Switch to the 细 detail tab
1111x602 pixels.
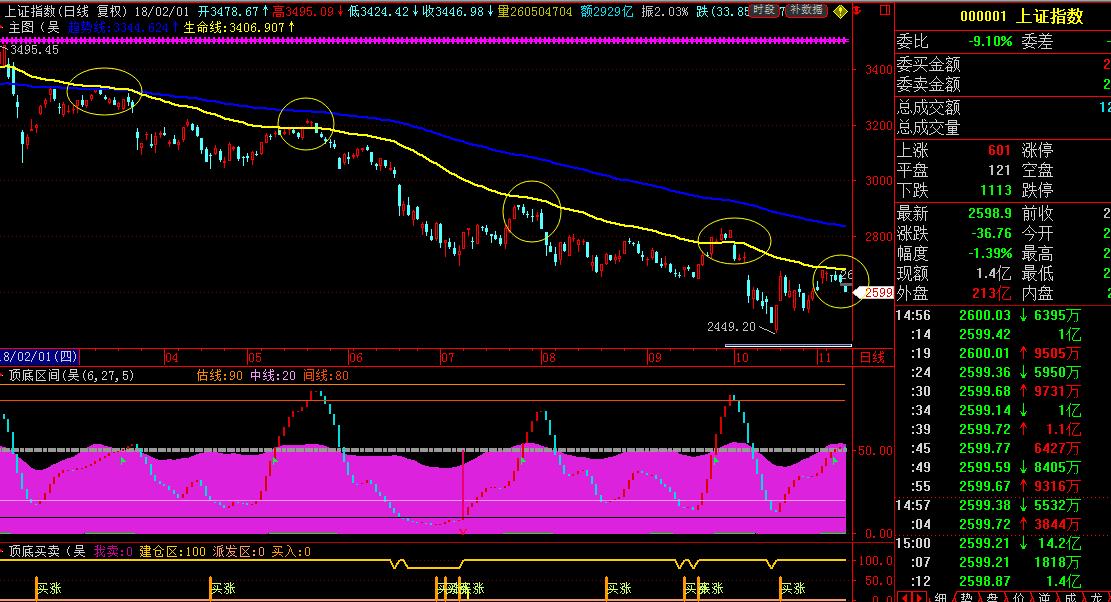click(940, 596)
